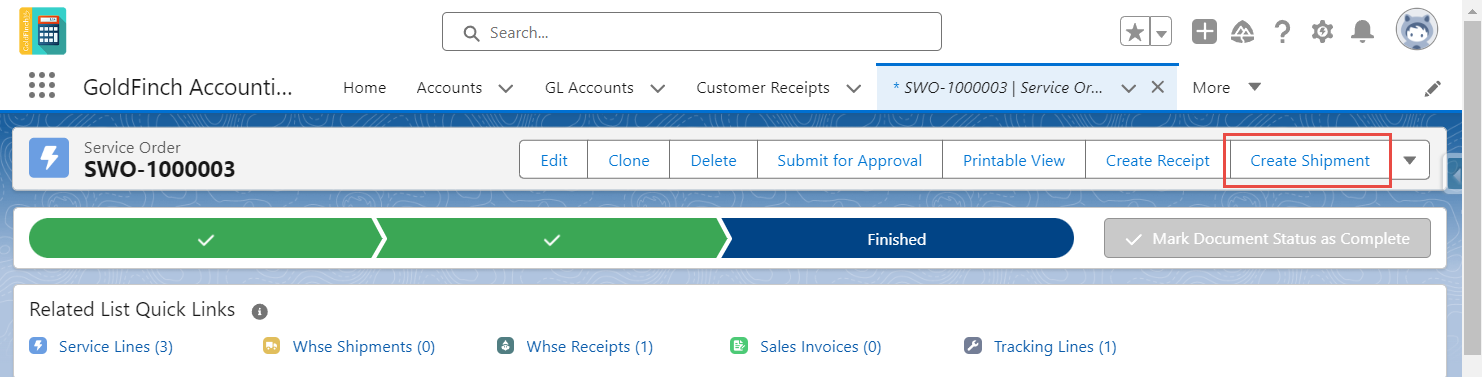Open the Setup gear icon
1482x377 pixels.
click(x=1322, y=32)
